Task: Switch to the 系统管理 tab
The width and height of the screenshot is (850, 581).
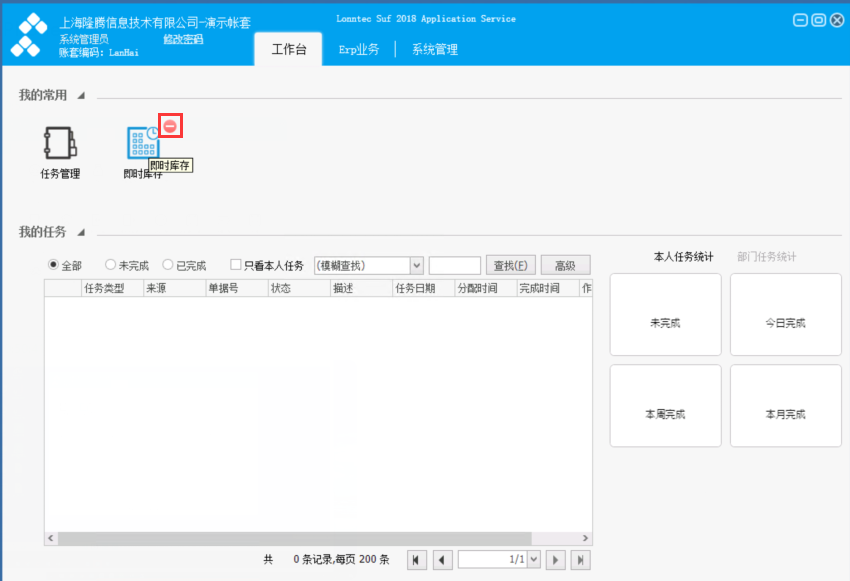Action: pyautogui.click(x=435, y=49)
